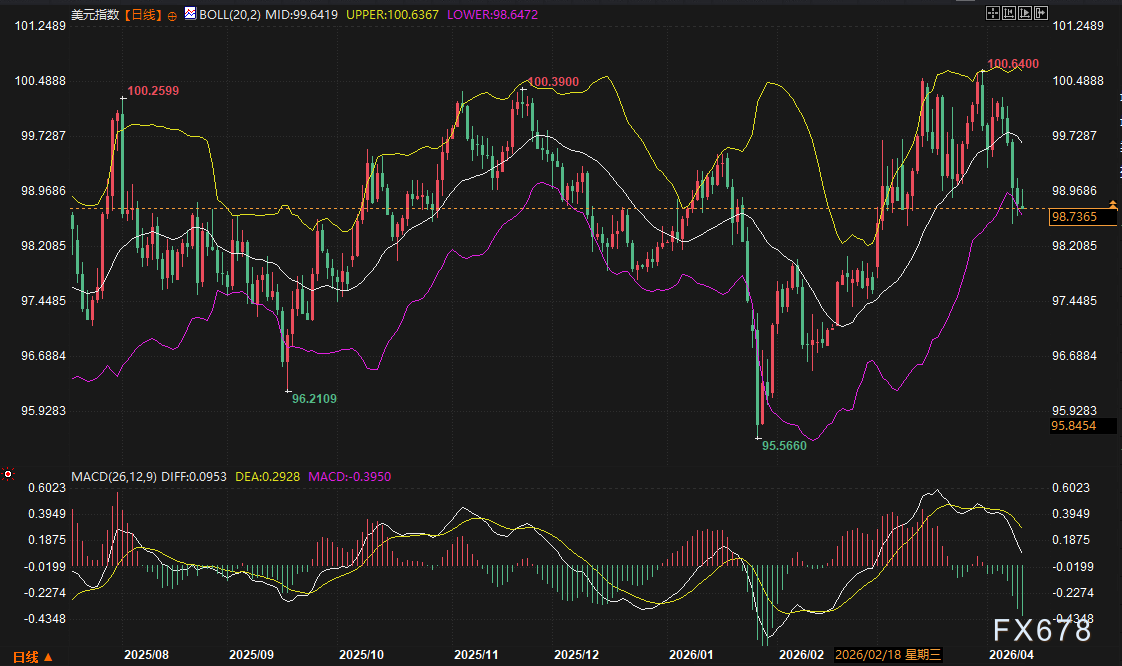Viewport: 1122px width, 666px height.
Task: Click the 2025/11 label on the time axis
Action: (x=477, y=651)
